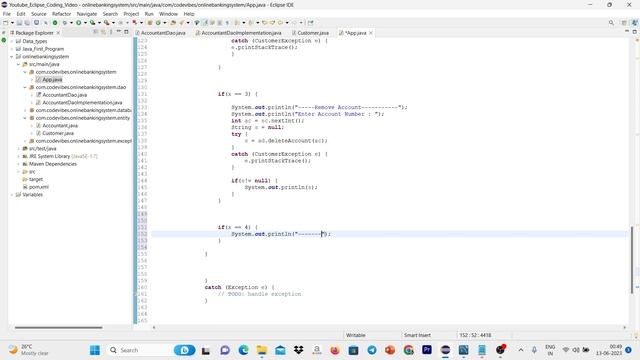Open Package Explorer view menu icon
640x360 pixels.
click(111, 32)
